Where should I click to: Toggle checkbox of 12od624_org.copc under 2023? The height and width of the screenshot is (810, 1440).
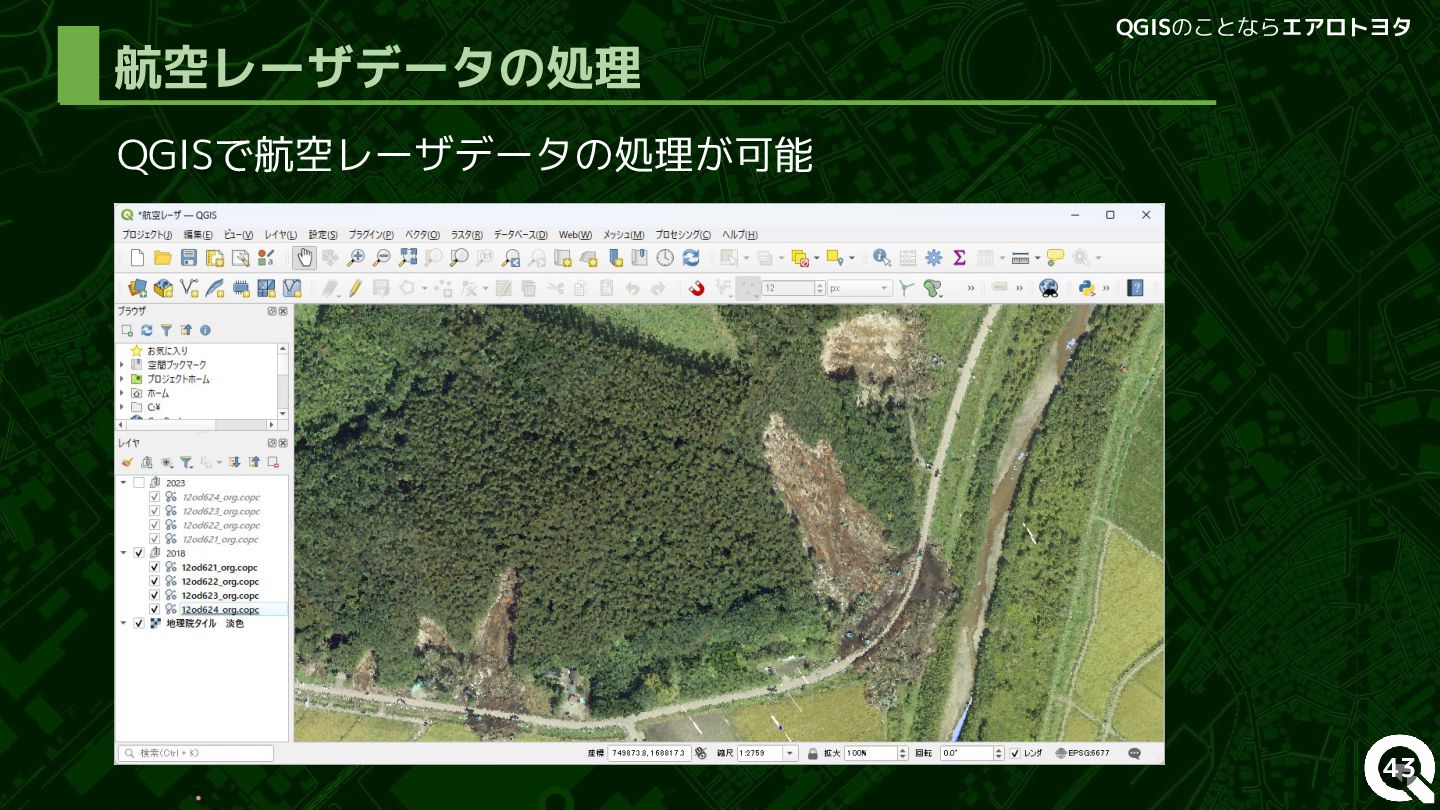tap(154, 497)
